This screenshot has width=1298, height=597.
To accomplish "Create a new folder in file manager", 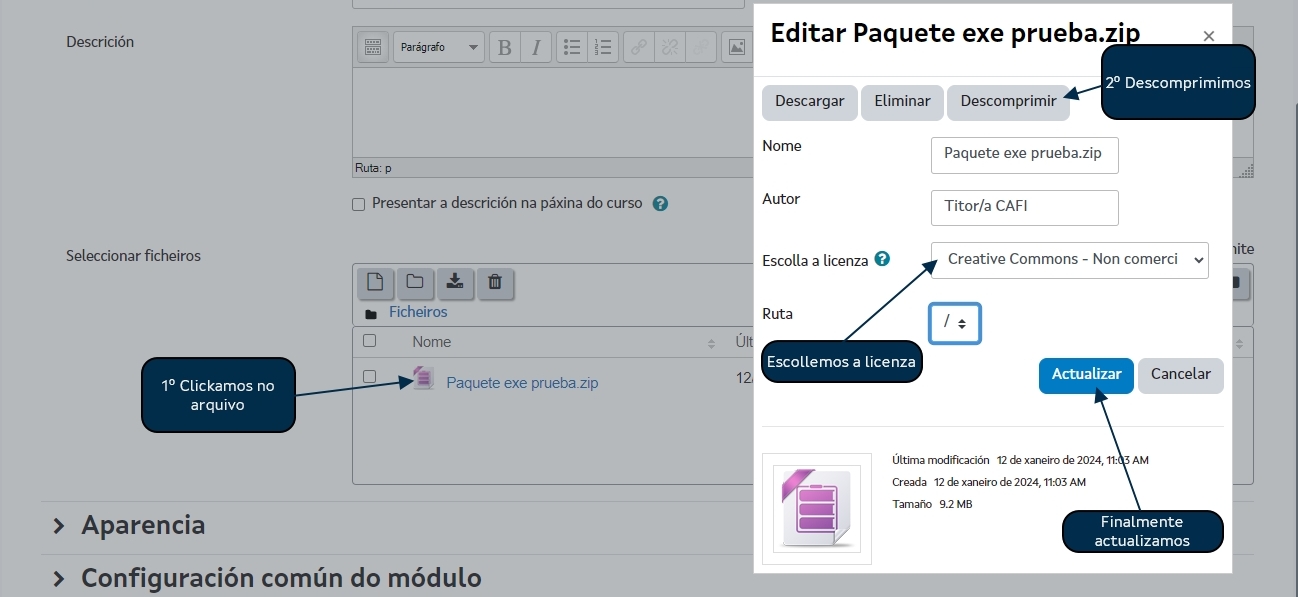I will (x=415, y=282).
